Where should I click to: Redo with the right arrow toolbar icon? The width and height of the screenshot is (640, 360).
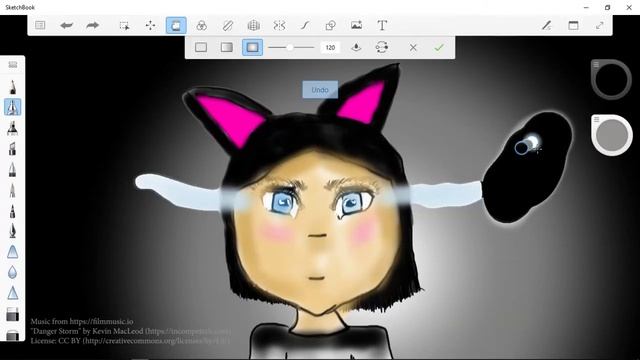coord(93,25)
